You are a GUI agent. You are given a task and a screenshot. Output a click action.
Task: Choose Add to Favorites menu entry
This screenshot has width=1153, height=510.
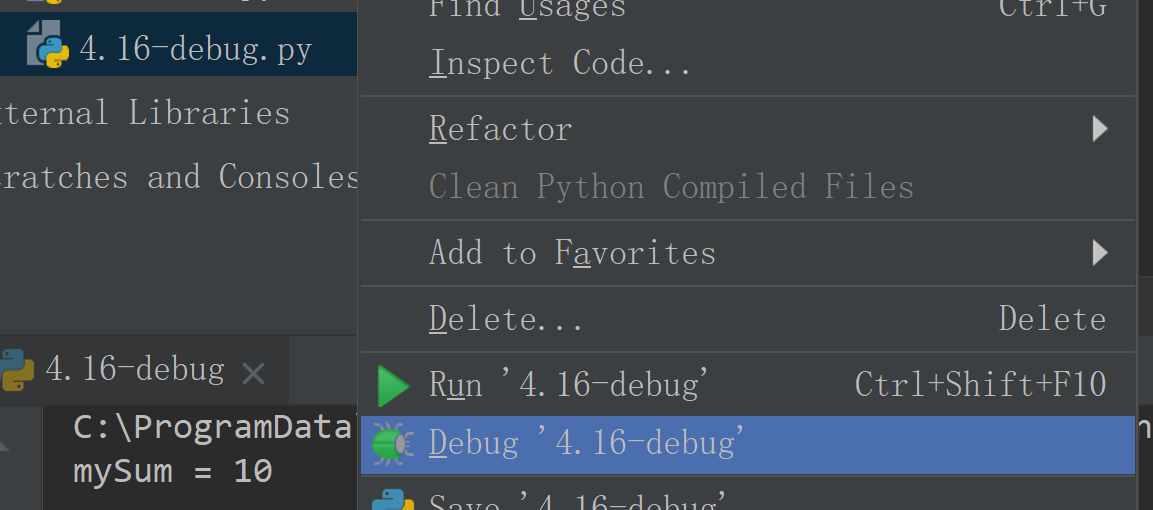click(572, 253)
